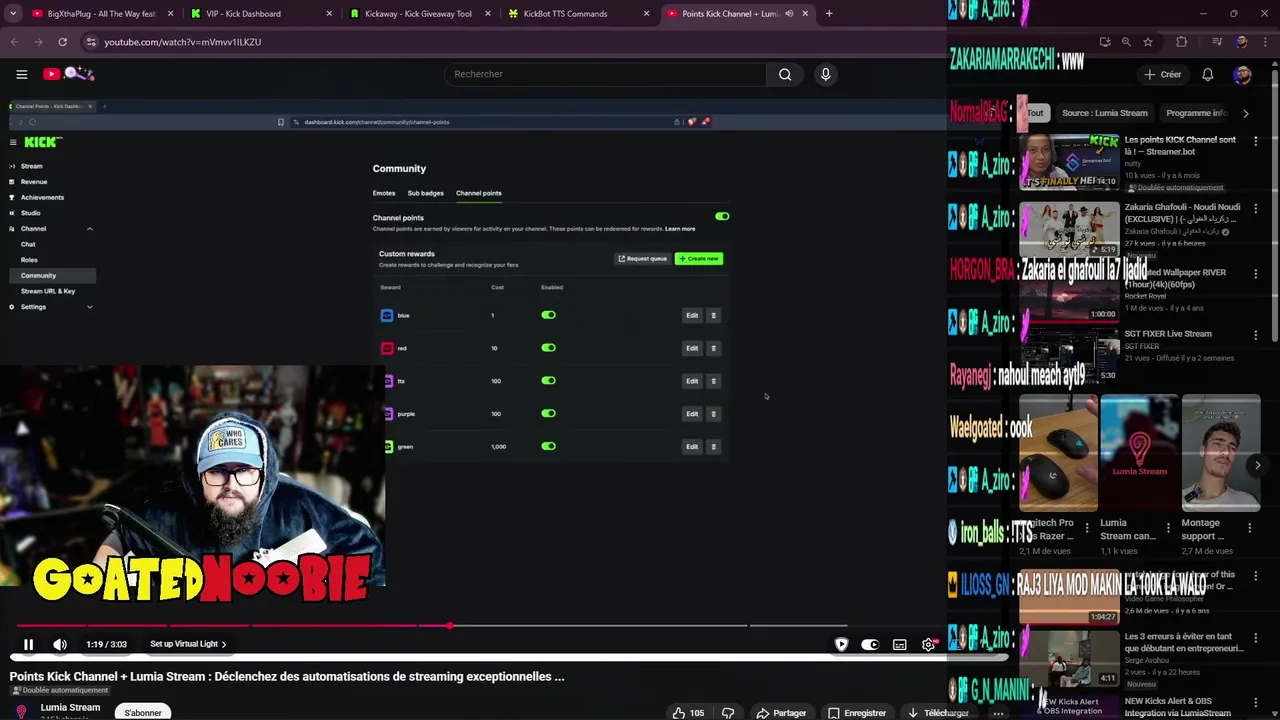Reload the page in the browser toolbar

tap(62, 42)
